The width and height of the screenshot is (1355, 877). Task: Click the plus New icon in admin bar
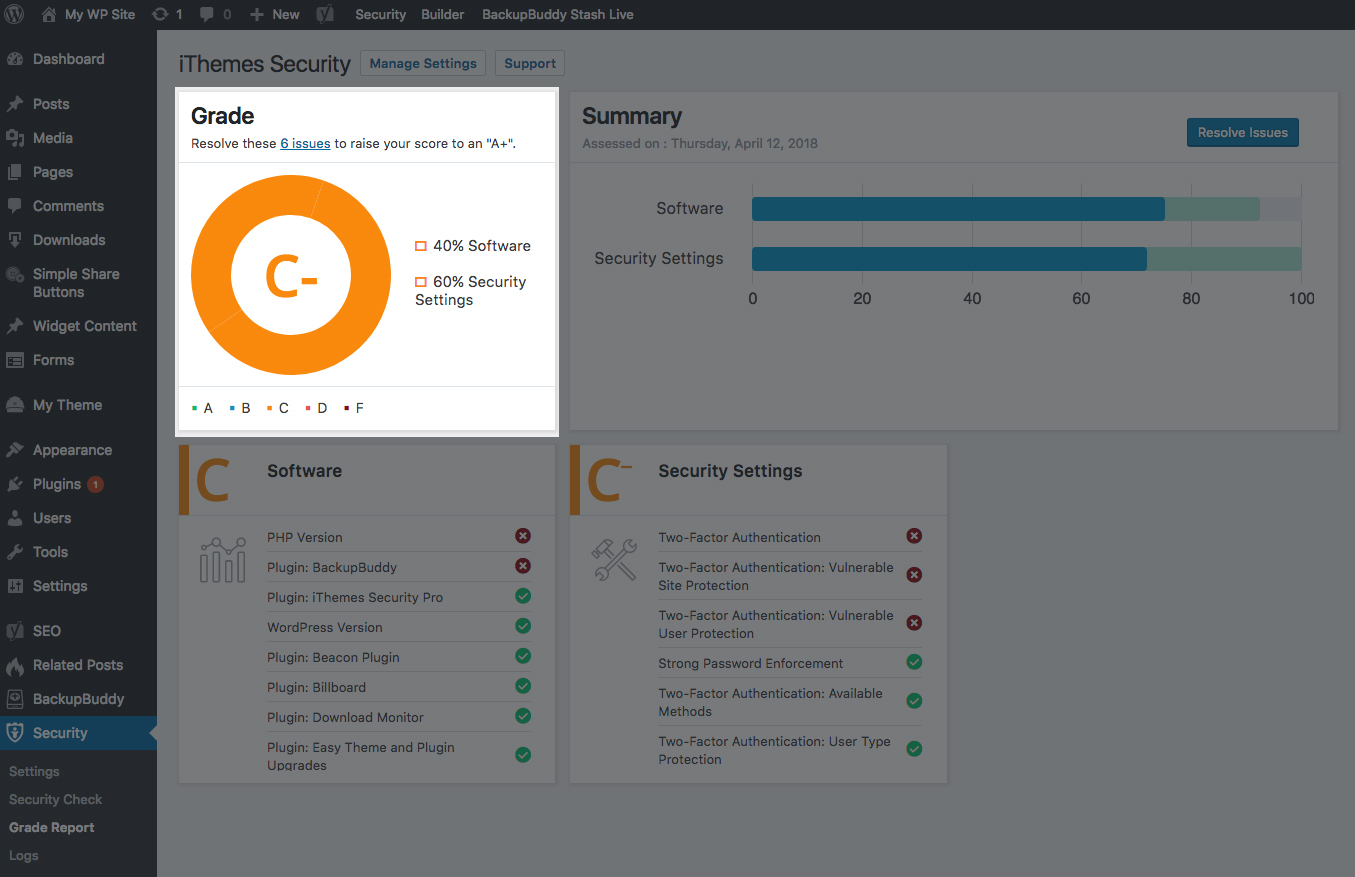257,14
